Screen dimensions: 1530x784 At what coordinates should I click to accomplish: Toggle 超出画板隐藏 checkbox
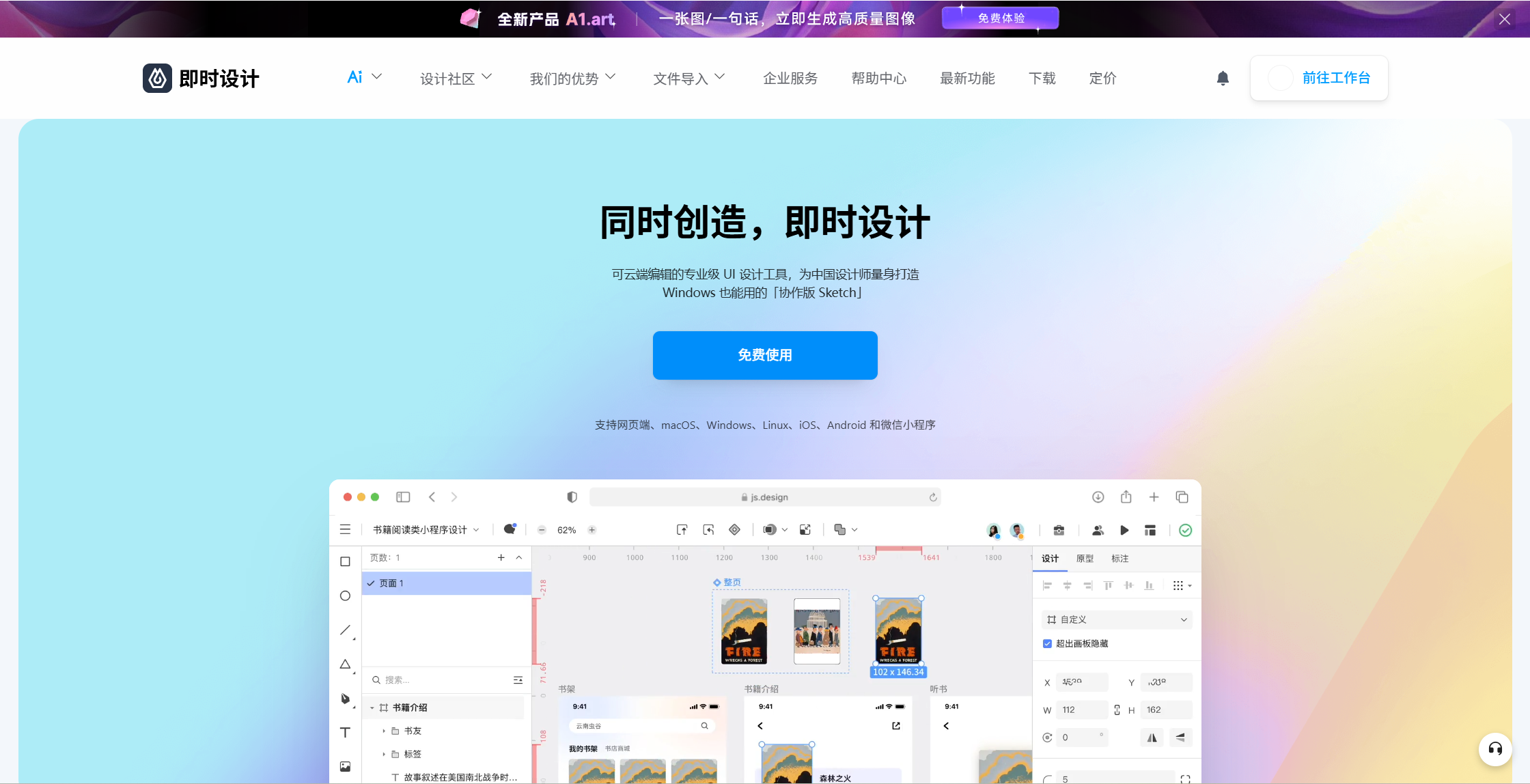tap(1047, 643)
